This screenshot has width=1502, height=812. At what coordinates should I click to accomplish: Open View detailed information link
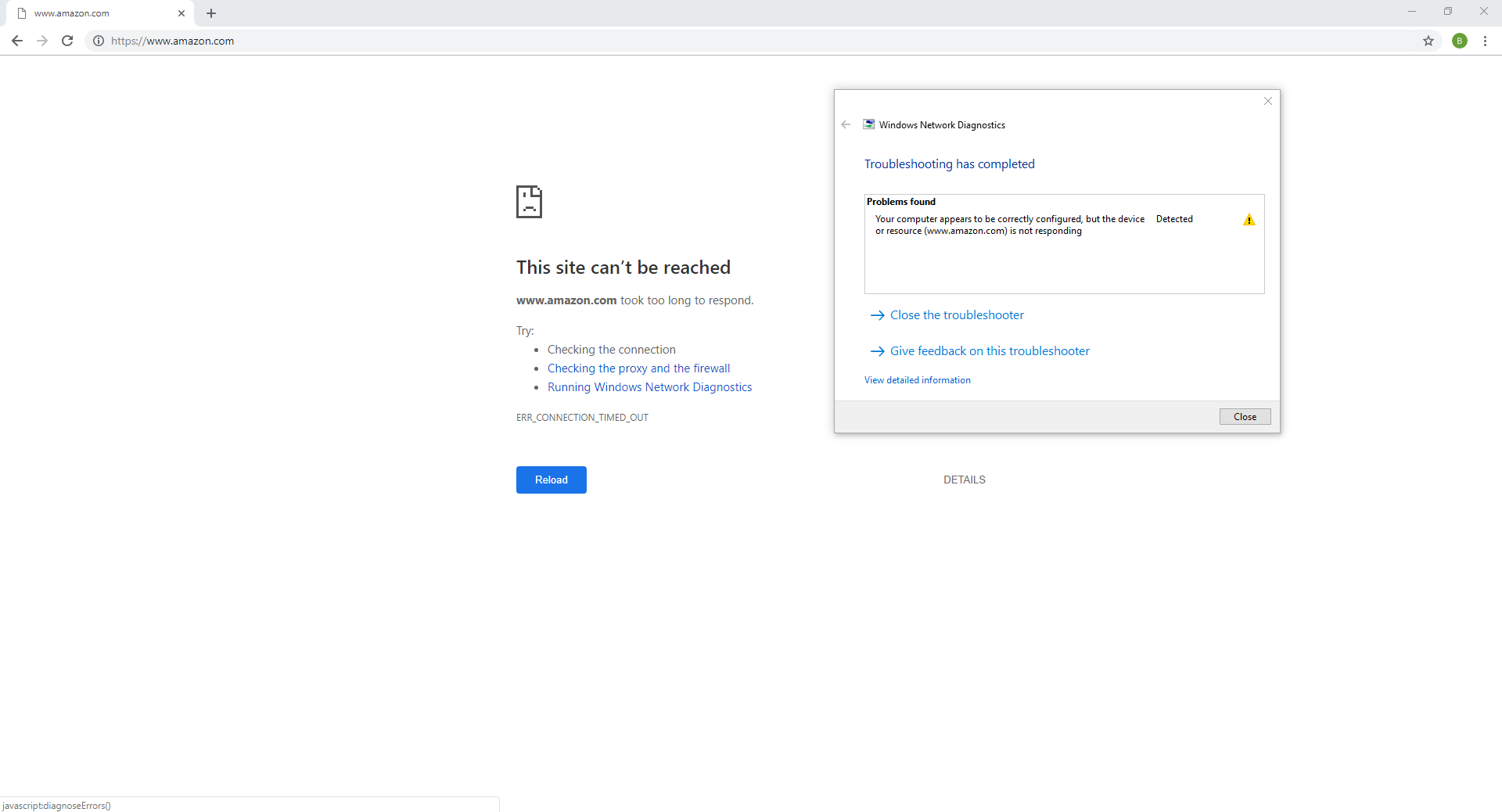pos(918,380)
